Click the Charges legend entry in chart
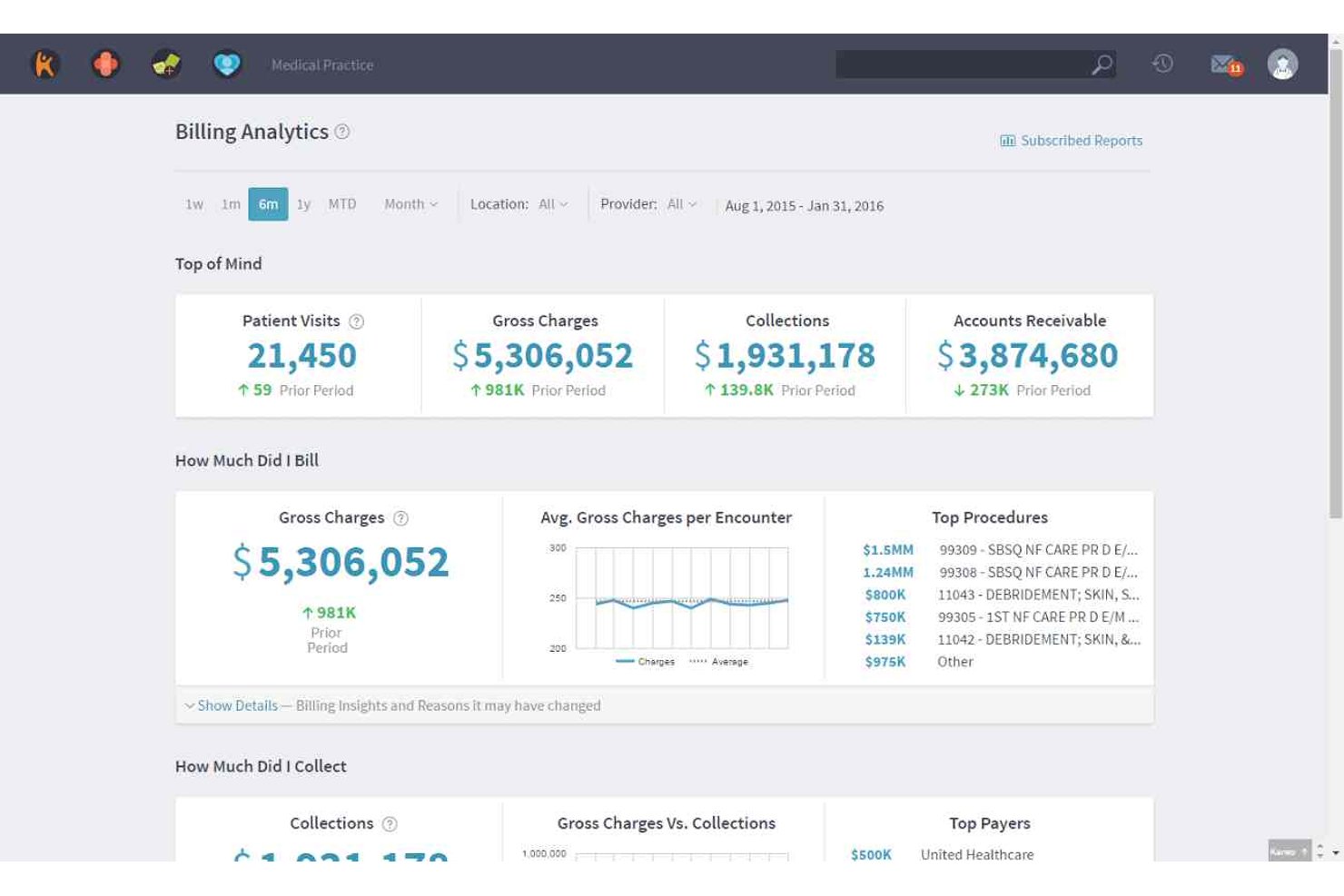The image size is (1344, 896). 646,662
